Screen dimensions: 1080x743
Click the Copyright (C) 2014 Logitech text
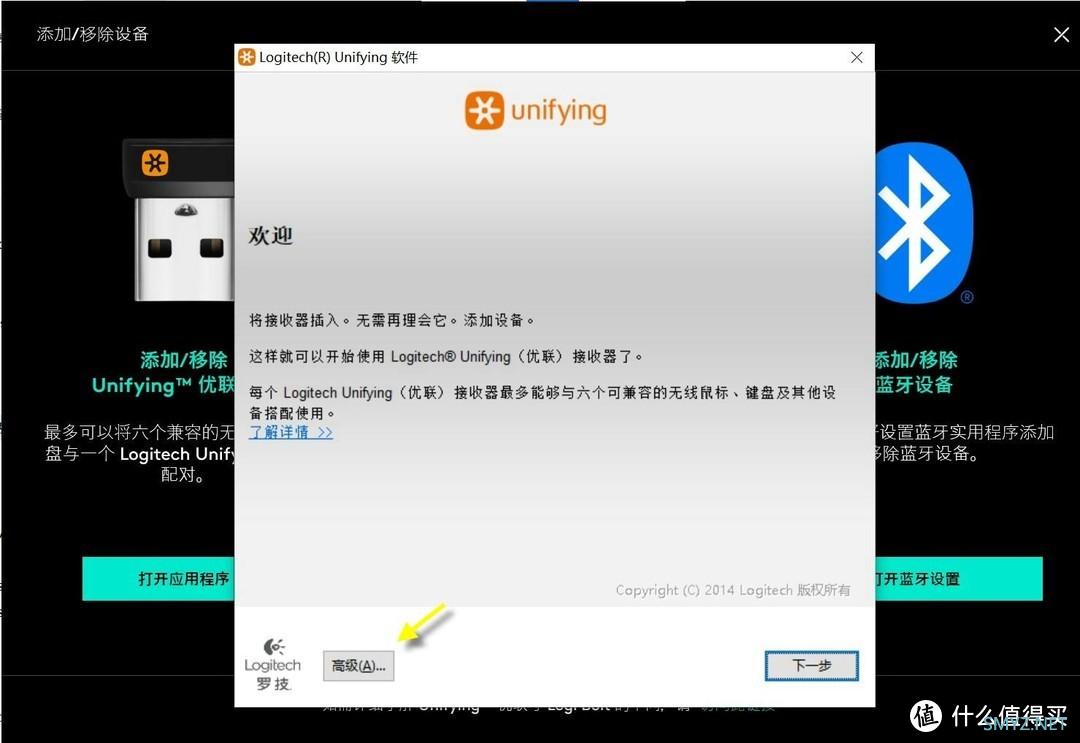pyautogui.click(x=733, y=590)
